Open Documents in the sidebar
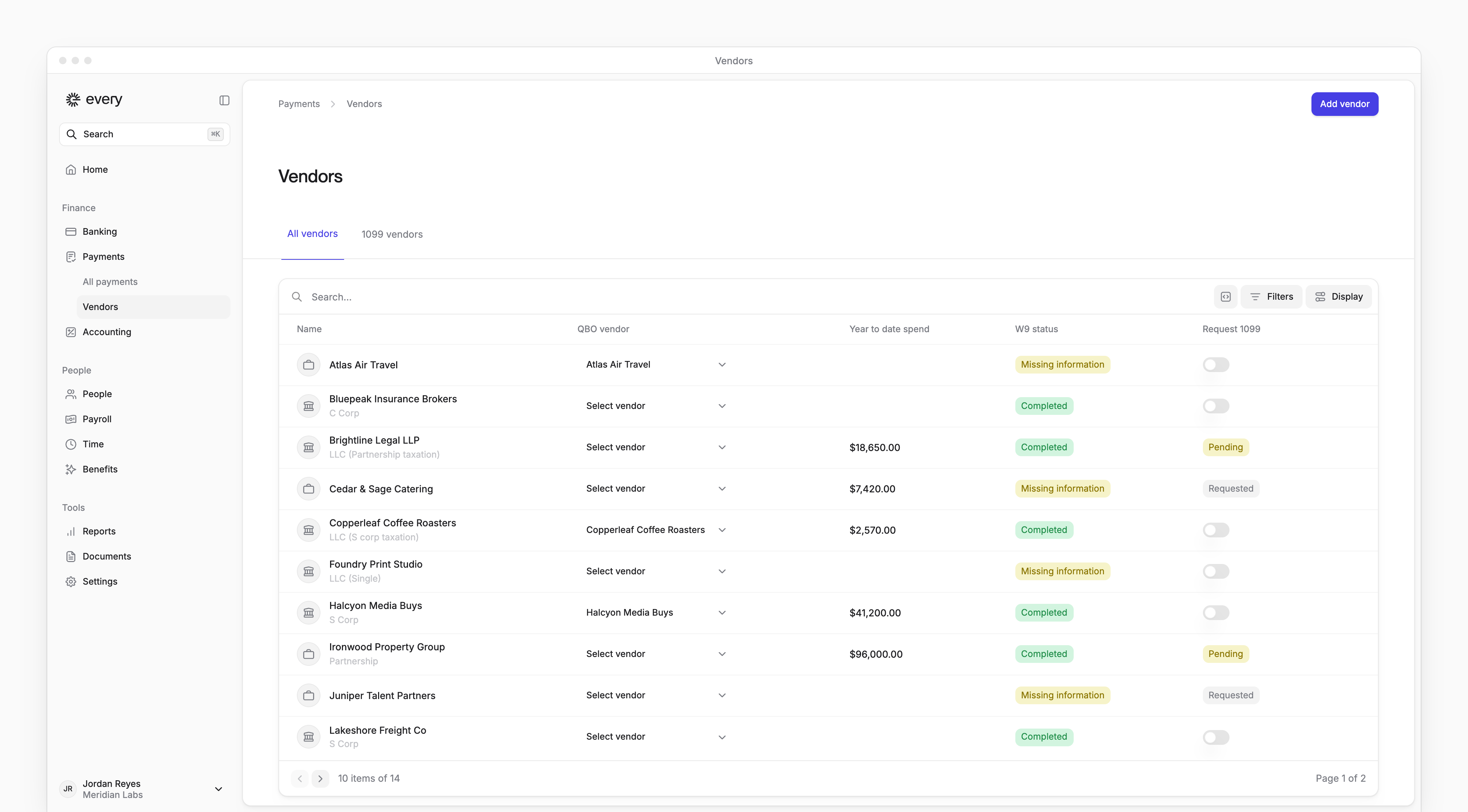This screenshot has width=1468, height=812. click(145, 556)
